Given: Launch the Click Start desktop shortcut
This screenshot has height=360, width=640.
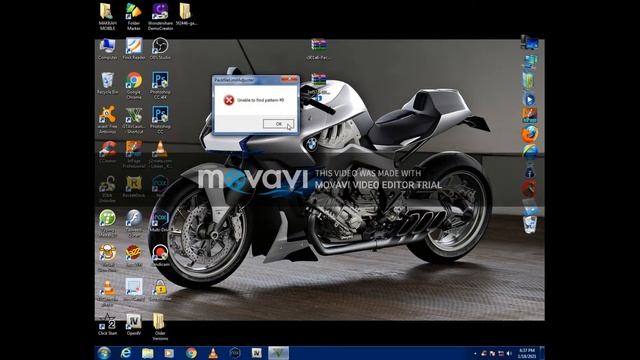Looking at the screenshot, I should tap(107, 324).
